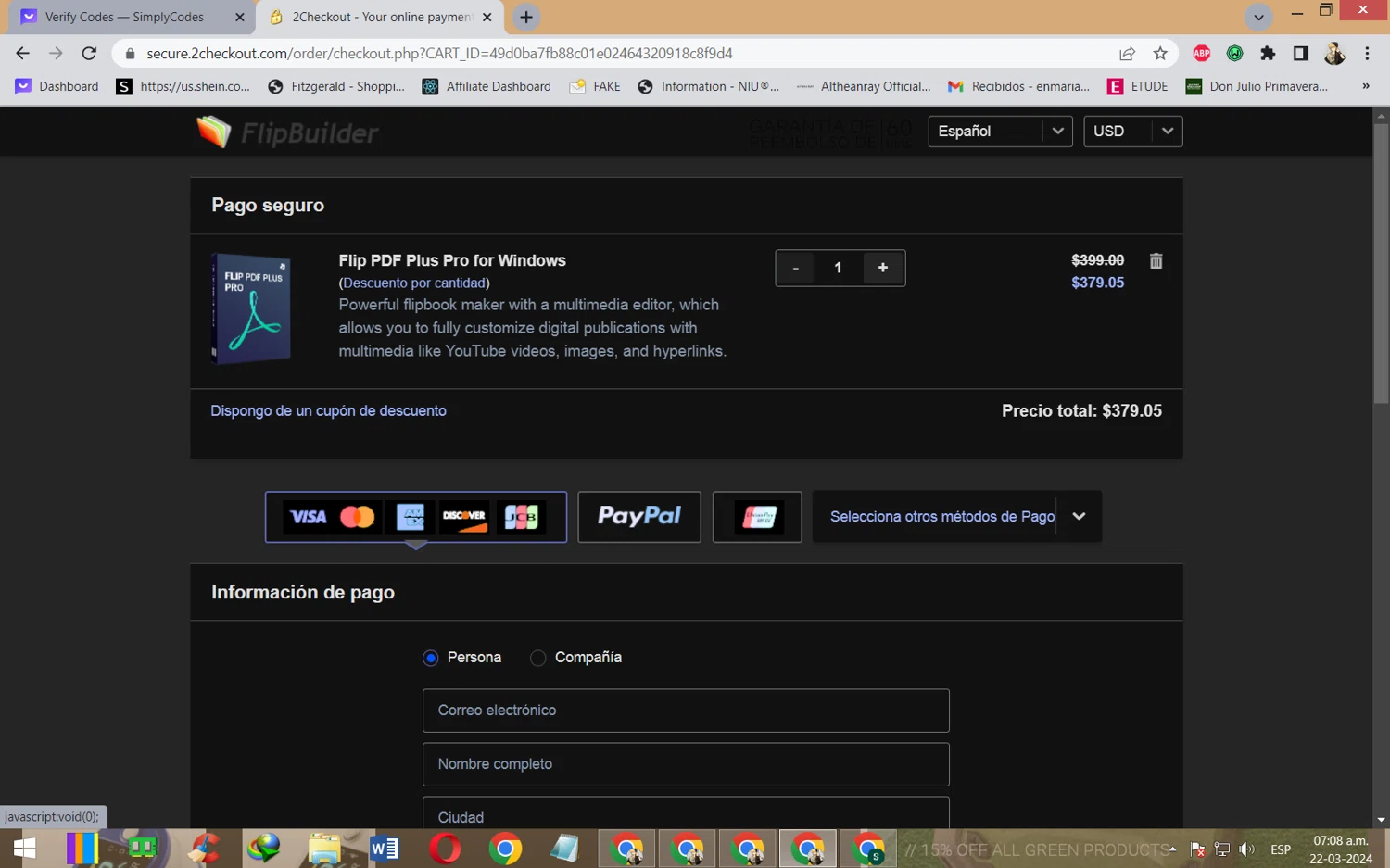
Task: Click the address bar URL
Action: click(x=439, y=53)
